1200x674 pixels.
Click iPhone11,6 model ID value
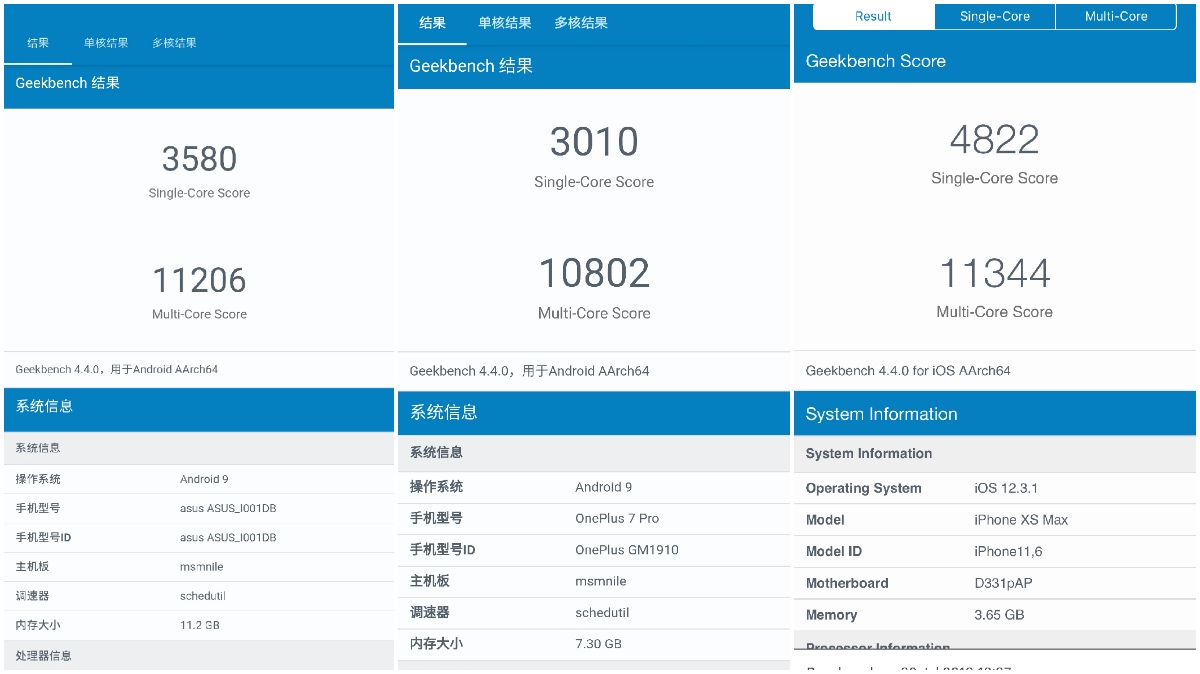1008,551
